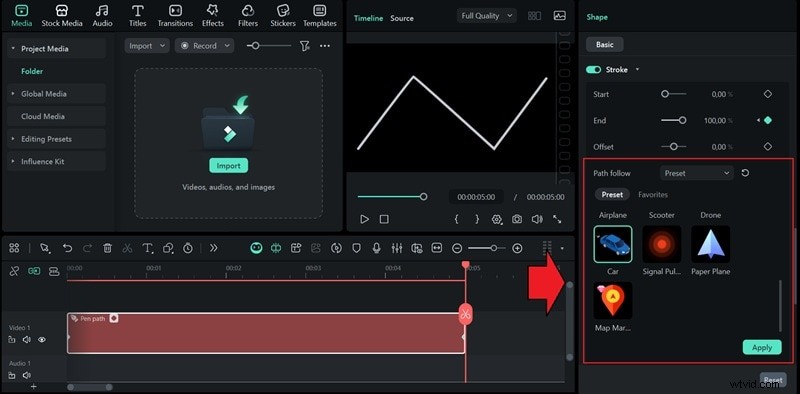Open the Filters tab

(x=247, y=16)
